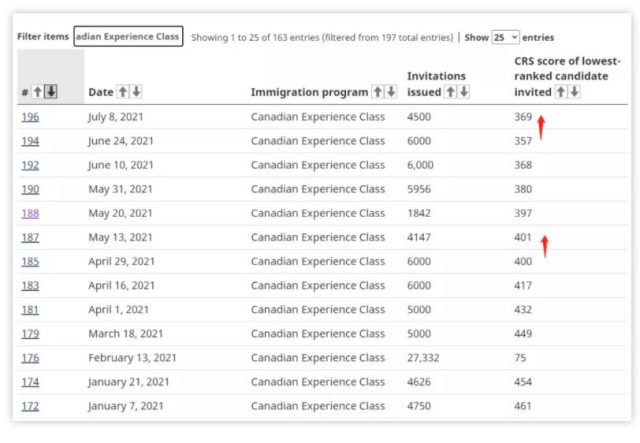This screenshot has height=443, width=640.
Task: Sort CRS score column descending
Action: (x=574, y=92)
